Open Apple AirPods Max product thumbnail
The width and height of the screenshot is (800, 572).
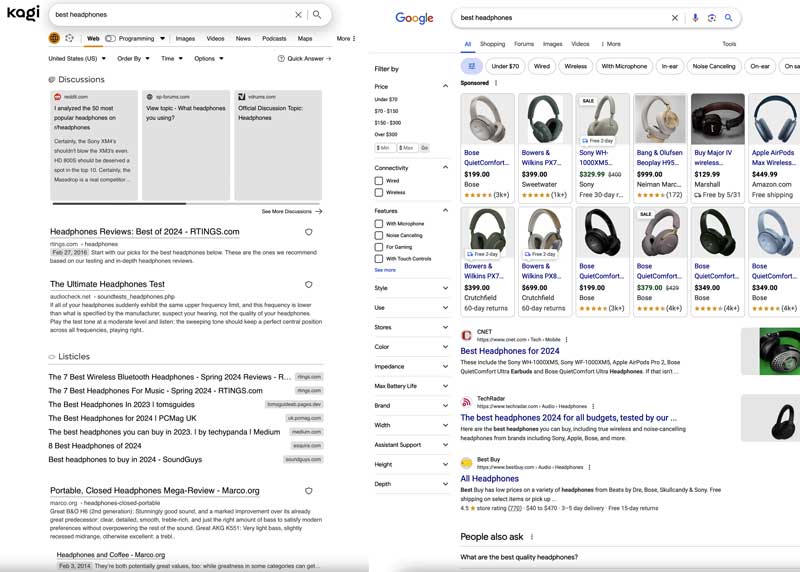(x=773, y=119)
